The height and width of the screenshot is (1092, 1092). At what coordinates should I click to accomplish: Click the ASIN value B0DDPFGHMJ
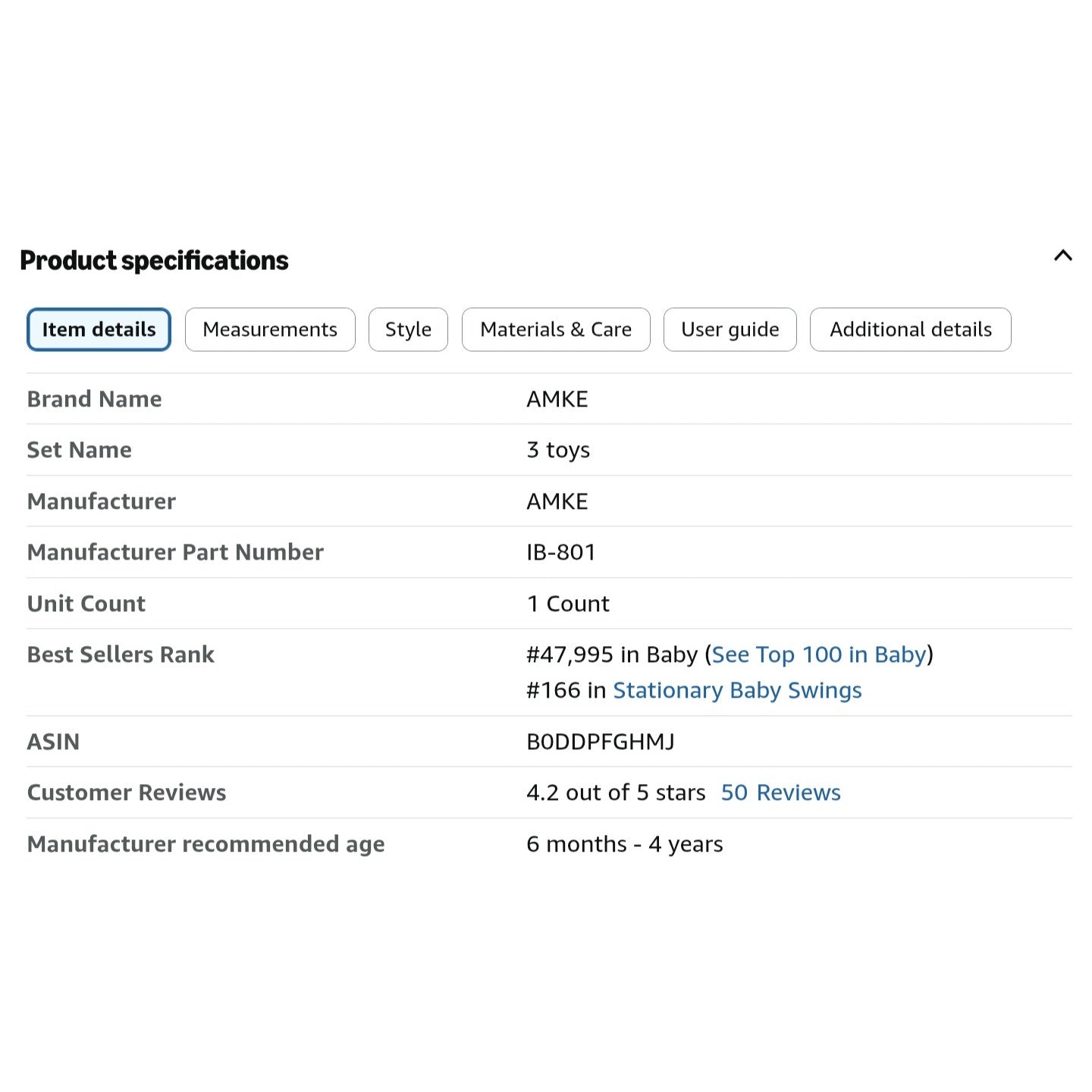601,742
